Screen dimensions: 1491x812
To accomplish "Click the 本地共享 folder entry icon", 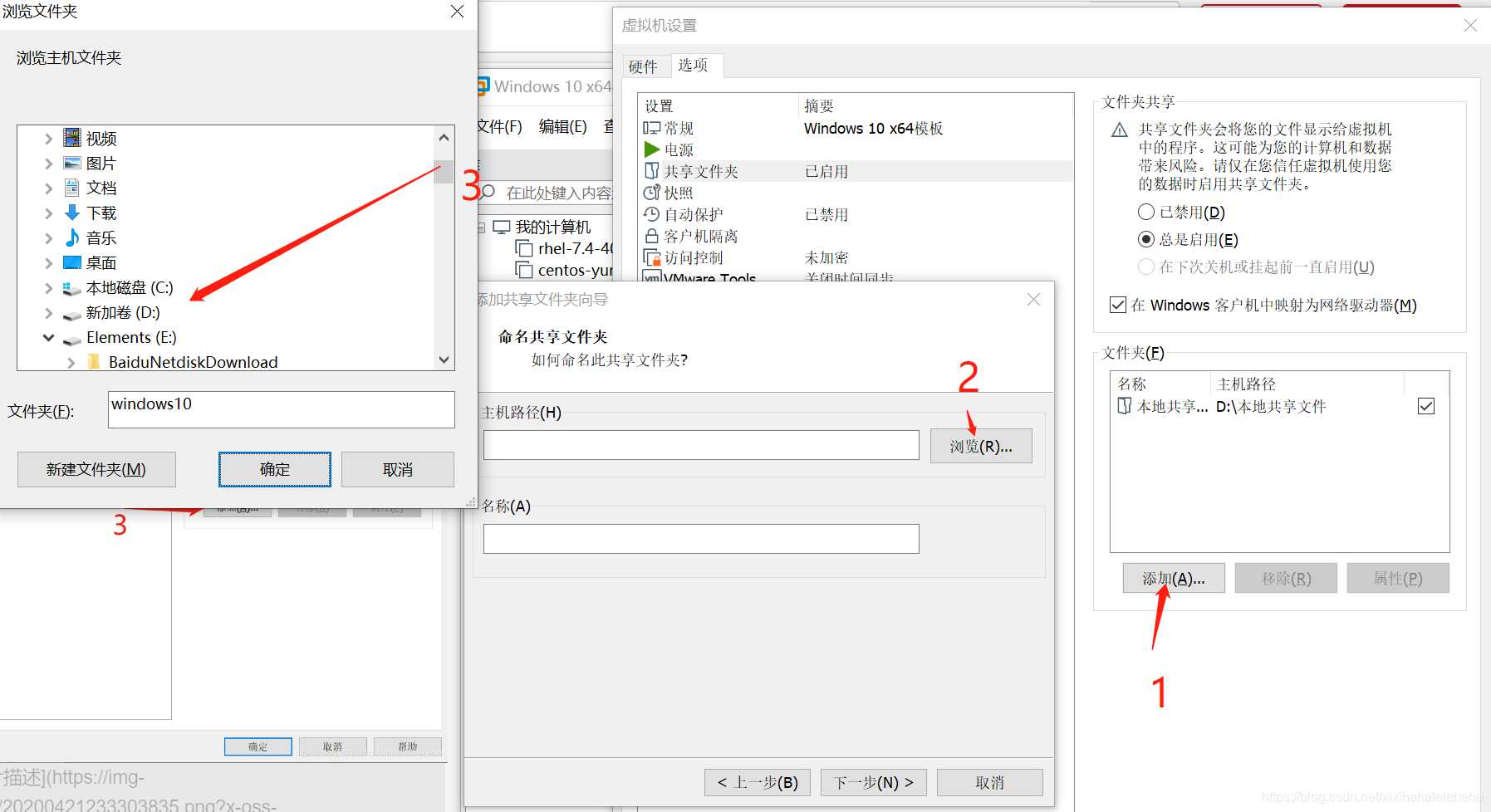I will tap(1124, 406).
